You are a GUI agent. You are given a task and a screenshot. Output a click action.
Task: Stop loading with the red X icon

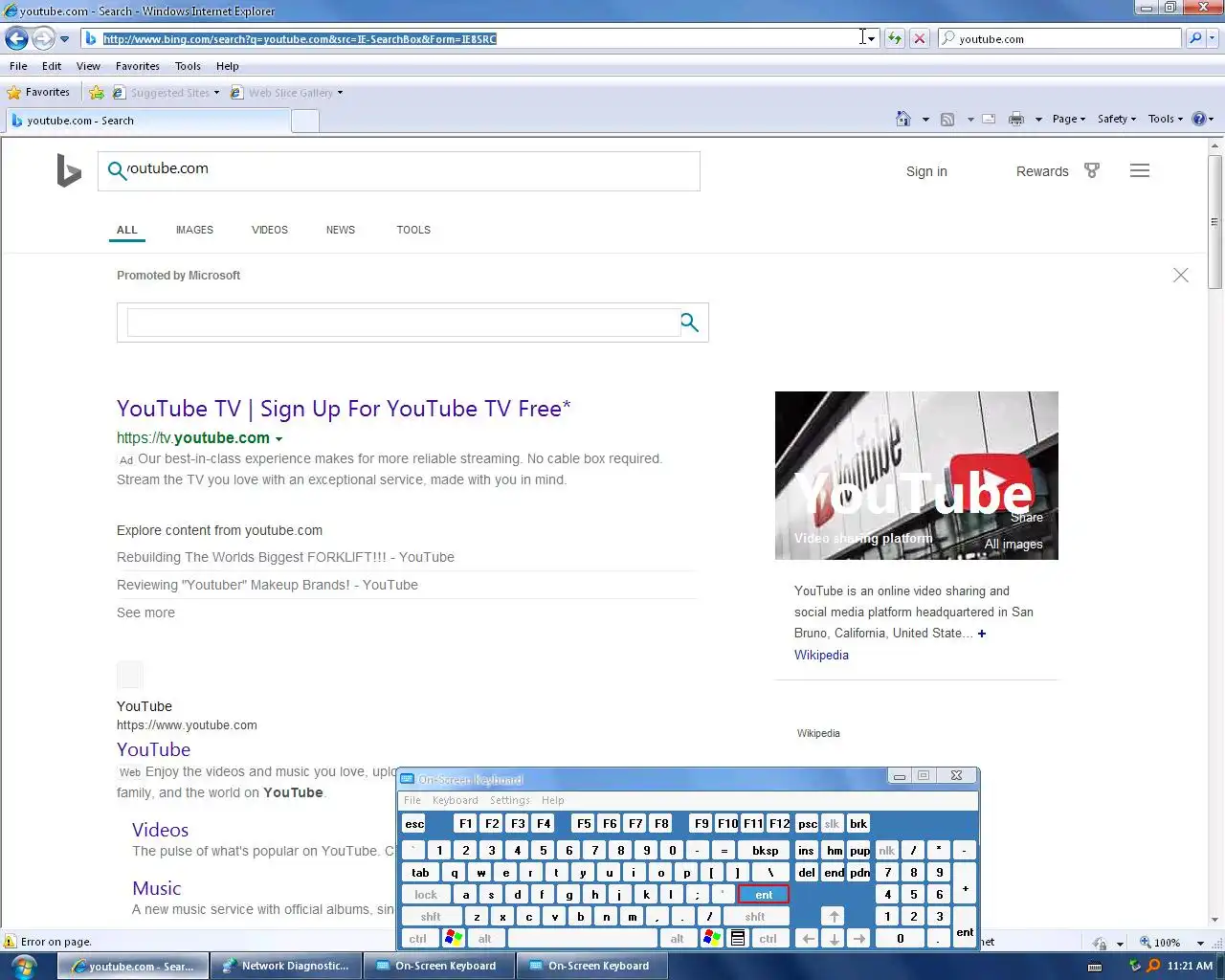pyautogui.click(x=919, y=38)
